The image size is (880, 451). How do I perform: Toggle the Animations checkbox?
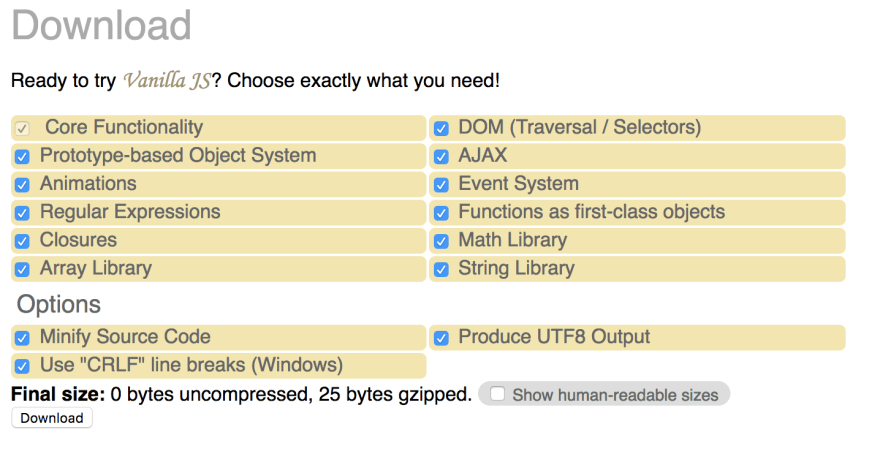[x=22, y=185]
